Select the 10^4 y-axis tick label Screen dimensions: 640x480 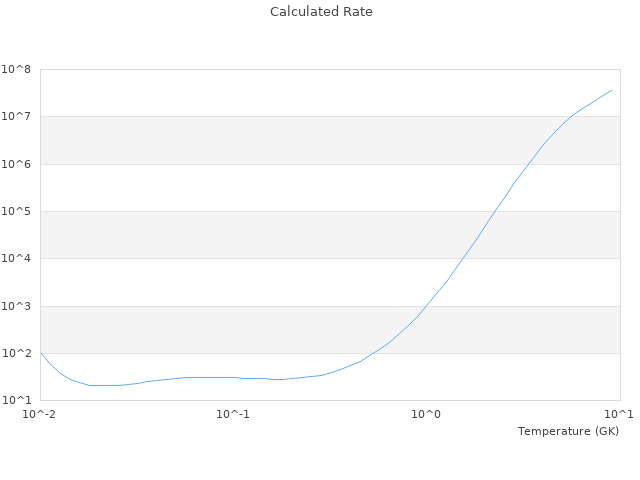click(x=16, y=259)
